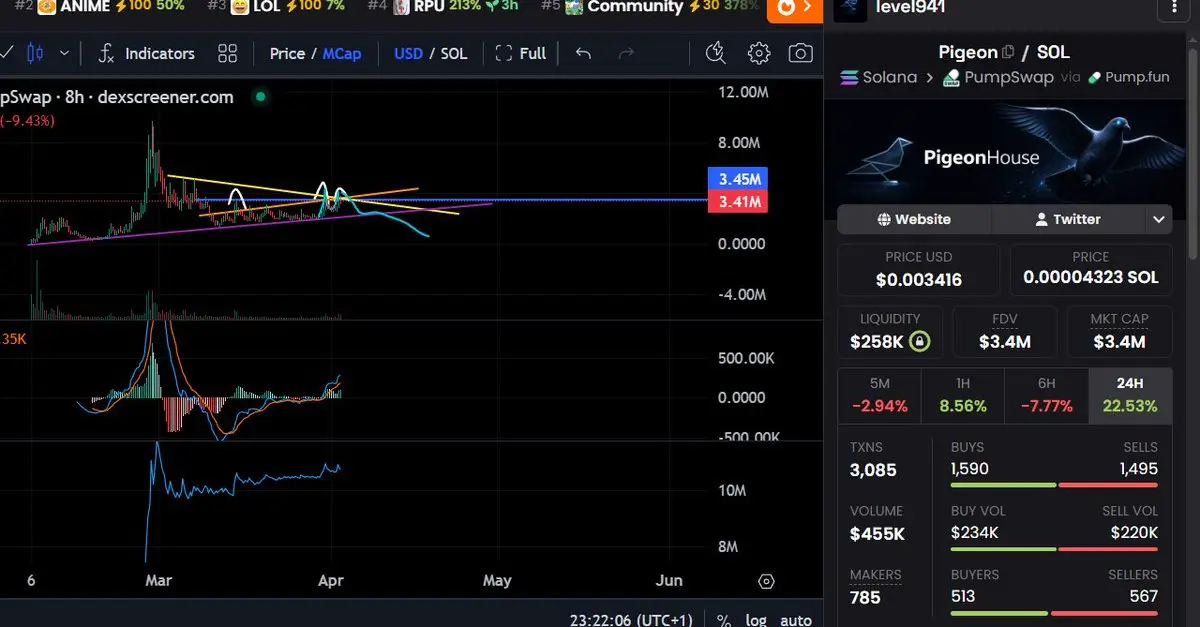Click the PumpSwap DEX label
The height and width of the screenshot is (627, 1200).
click(x=996, y=77)
